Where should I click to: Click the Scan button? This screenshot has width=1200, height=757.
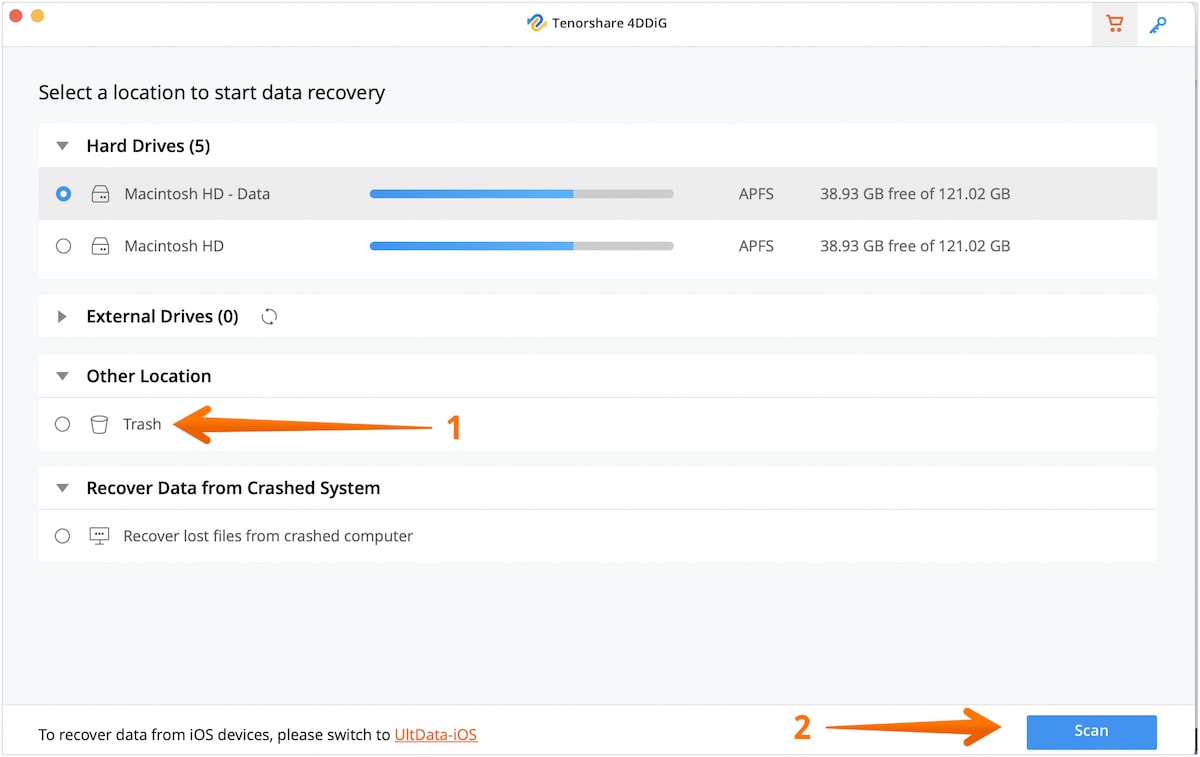[1091, 732]
